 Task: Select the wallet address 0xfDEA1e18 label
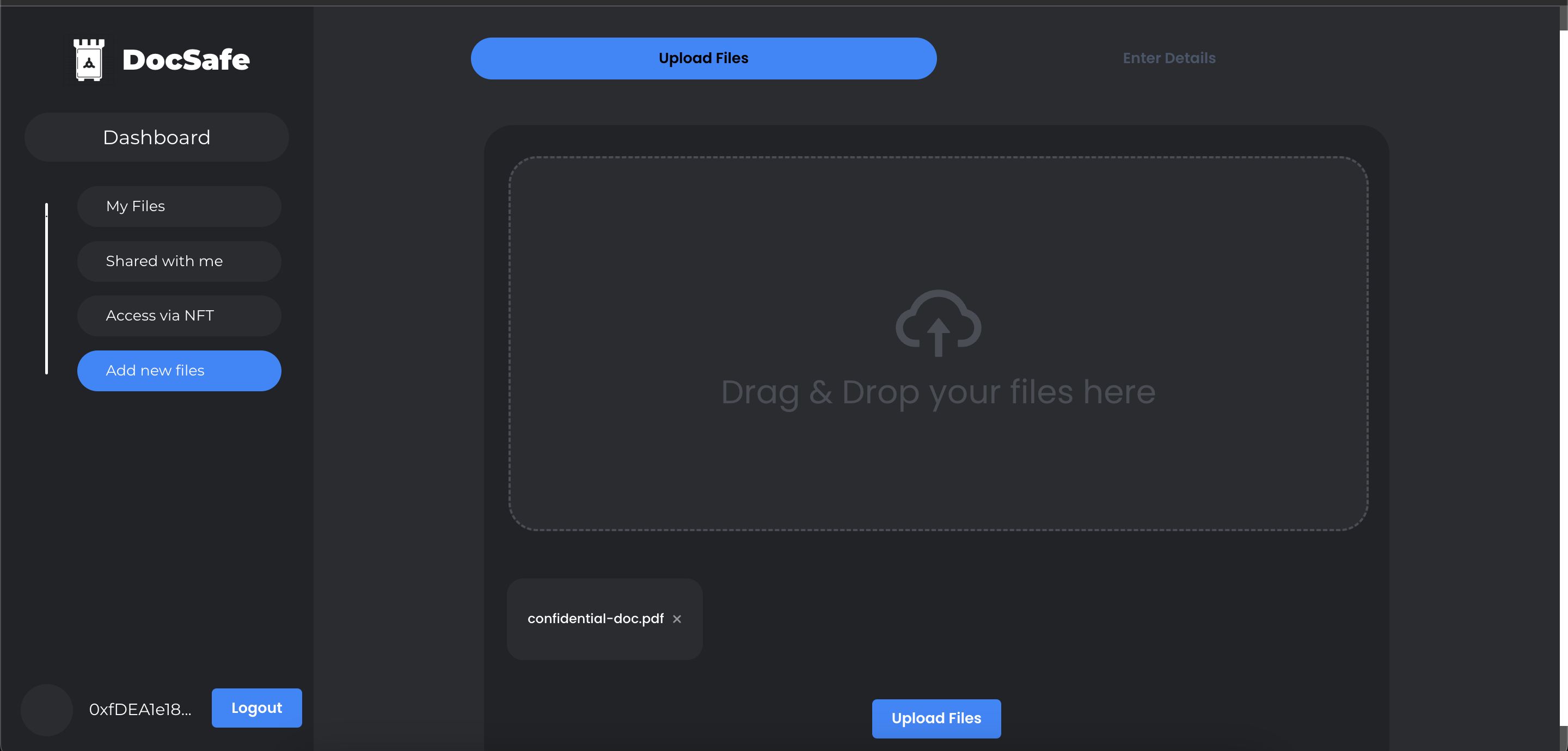click(x=140, y=708)
